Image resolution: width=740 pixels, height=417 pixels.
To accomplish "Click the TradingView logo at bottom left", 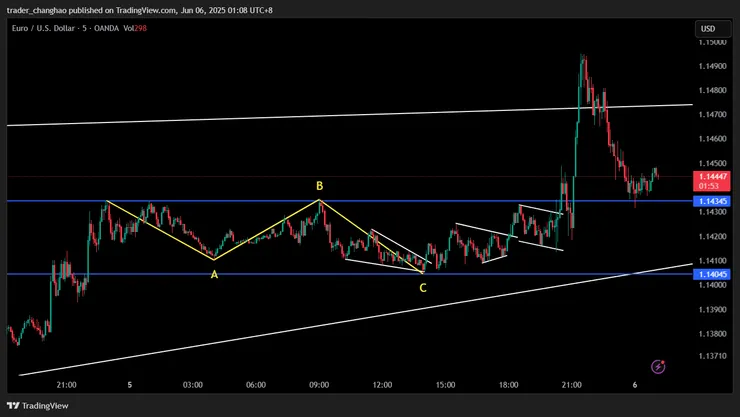I will click(x=38, y=406).
